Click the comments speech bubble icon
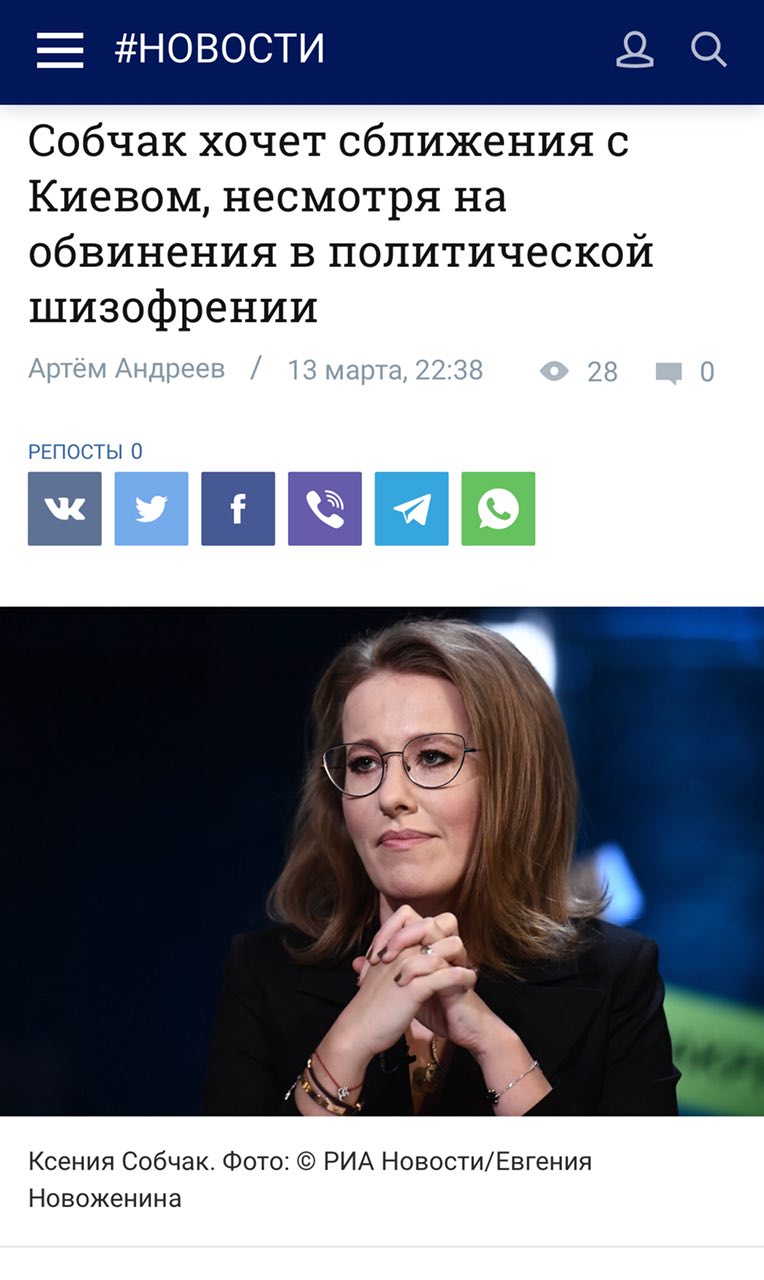 tap(668, 373)
